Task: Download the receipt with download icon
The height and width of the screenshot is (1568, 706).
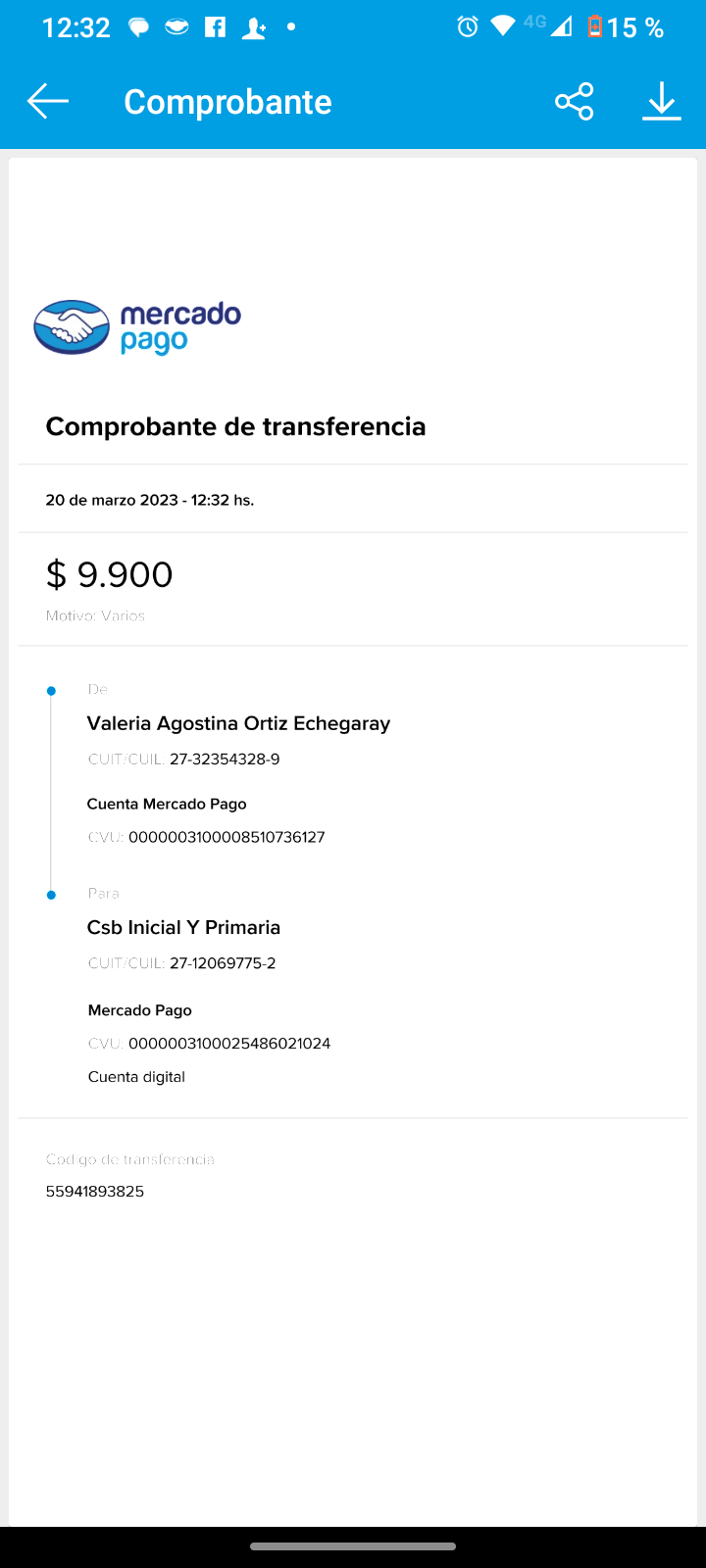Action: tap(662, 101)
